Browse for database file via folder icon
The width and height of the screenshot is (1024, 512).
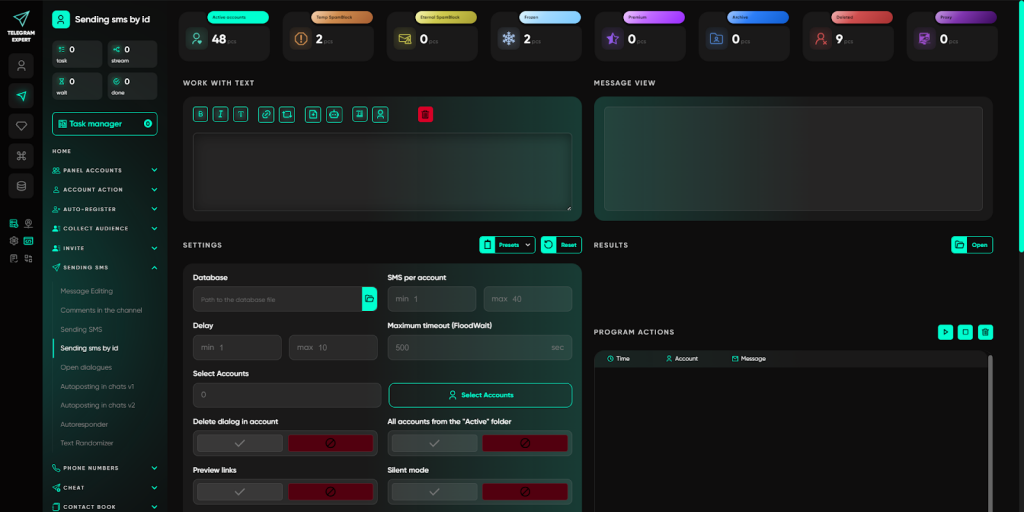(x=369, y=298)
